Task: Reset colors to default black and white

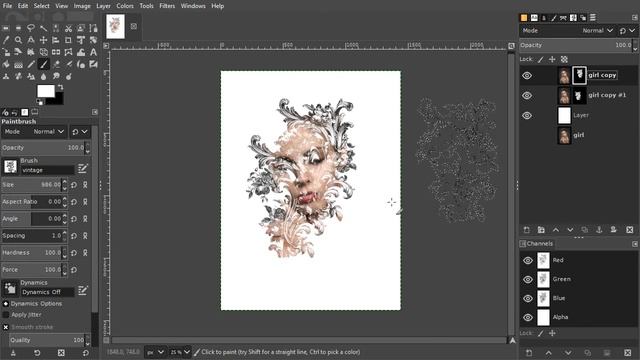Action: tap(40, 102)
